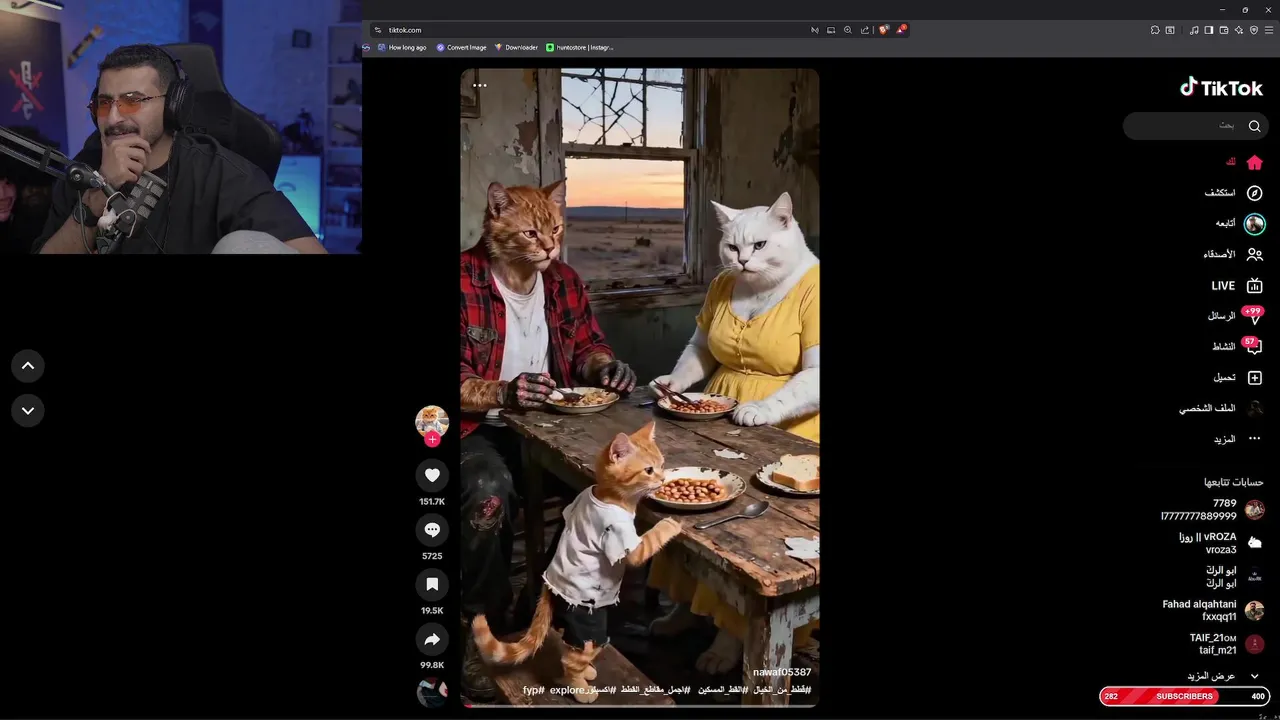
Task: Open 'huntostore | Instagr...' bookmark
Action: (580, 47)
